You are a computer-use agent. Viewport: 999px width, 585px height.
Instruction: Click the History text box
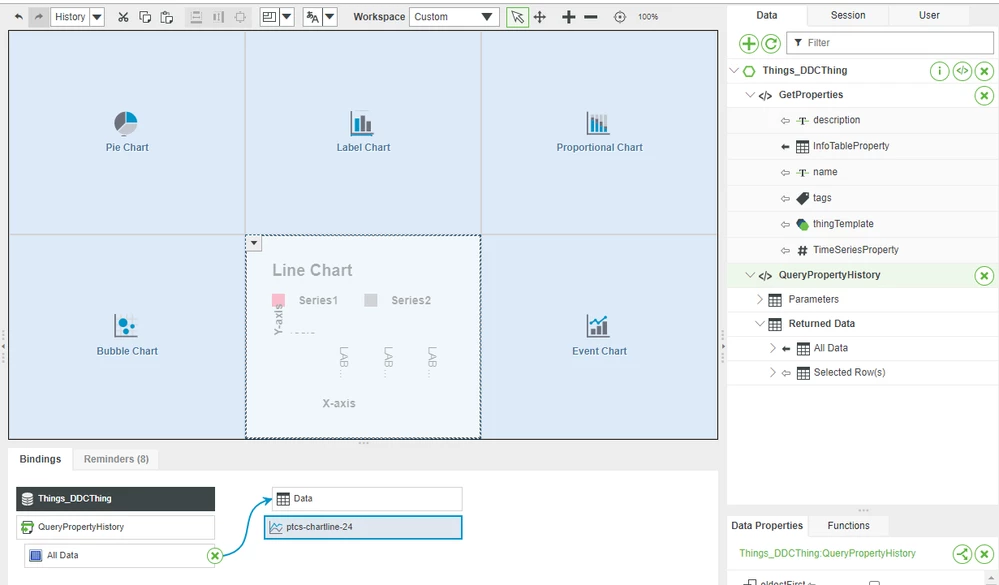point(70,17)
